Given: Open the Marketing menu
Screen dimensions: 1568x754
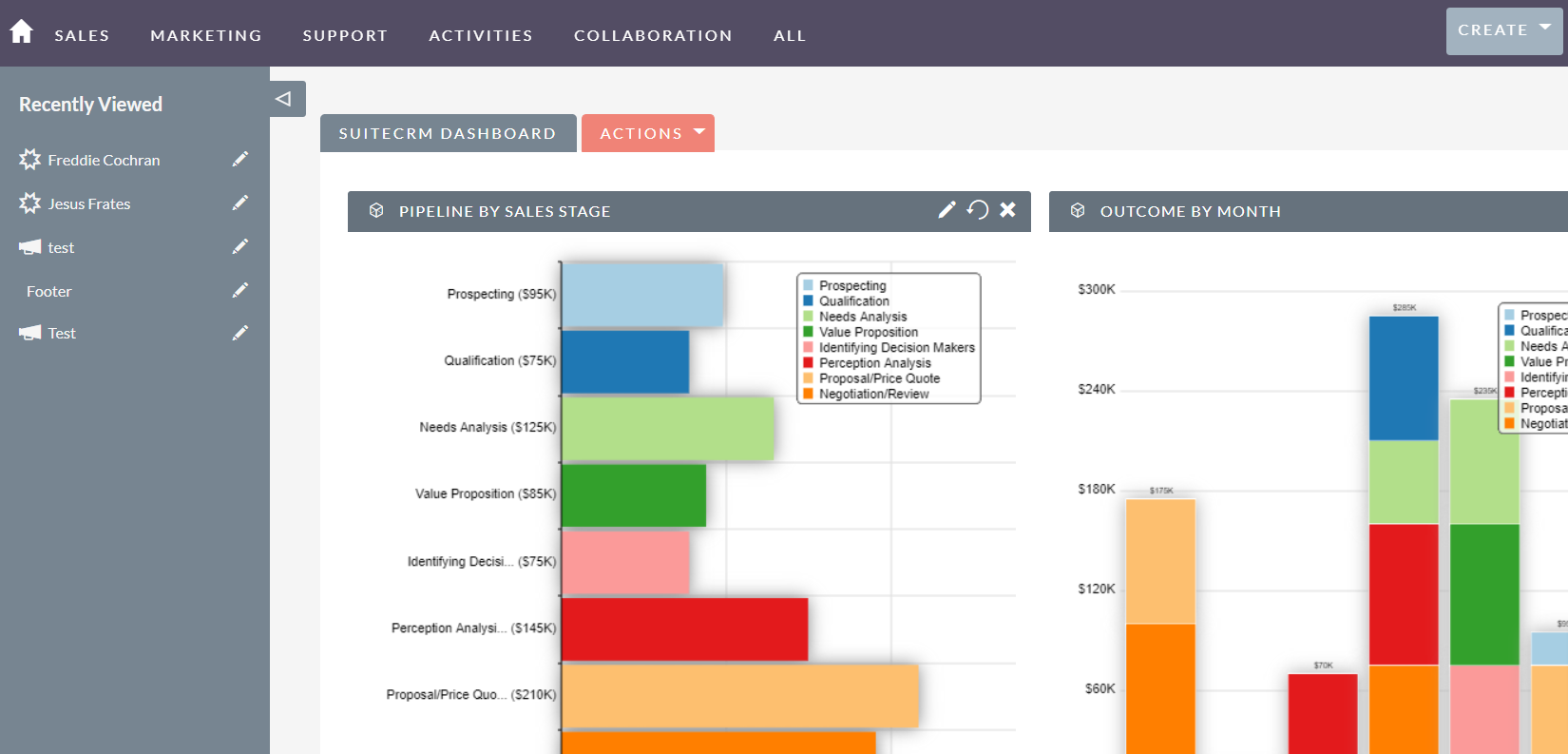Looking at the screenshot, I should (x=206, y=35).
